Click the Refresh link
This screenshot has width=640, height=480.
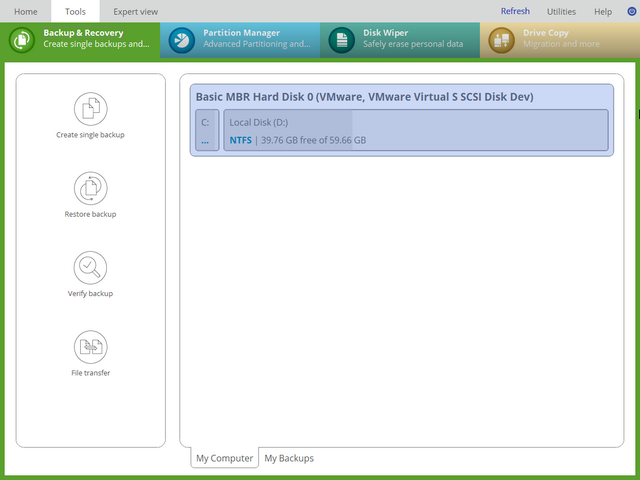[x=515, y=12]
